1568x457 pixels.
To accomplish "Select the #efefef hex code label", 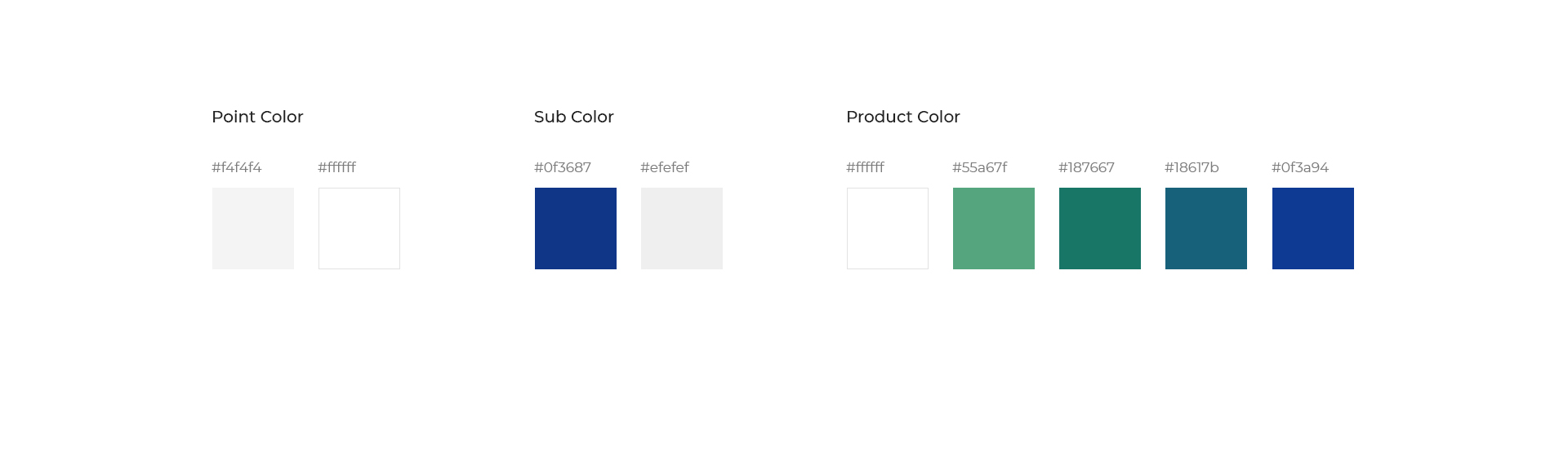I will pos(665,167).
